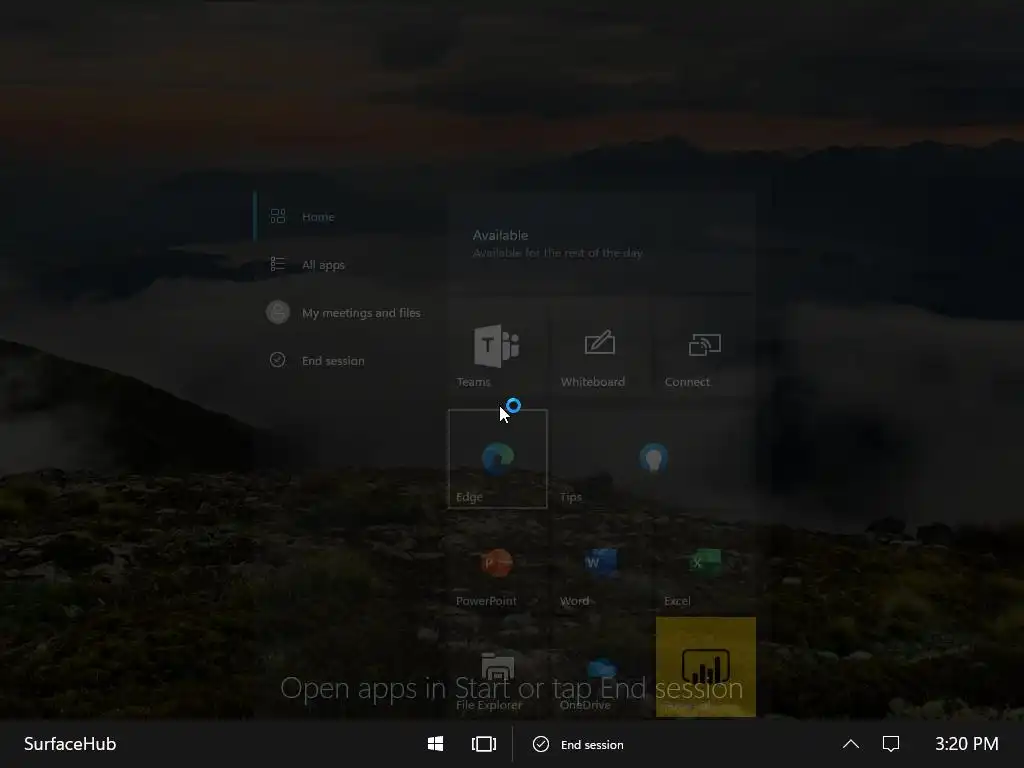Open the Word app tile
Viewport: 1024px width, 768px height.
point(600,565)
